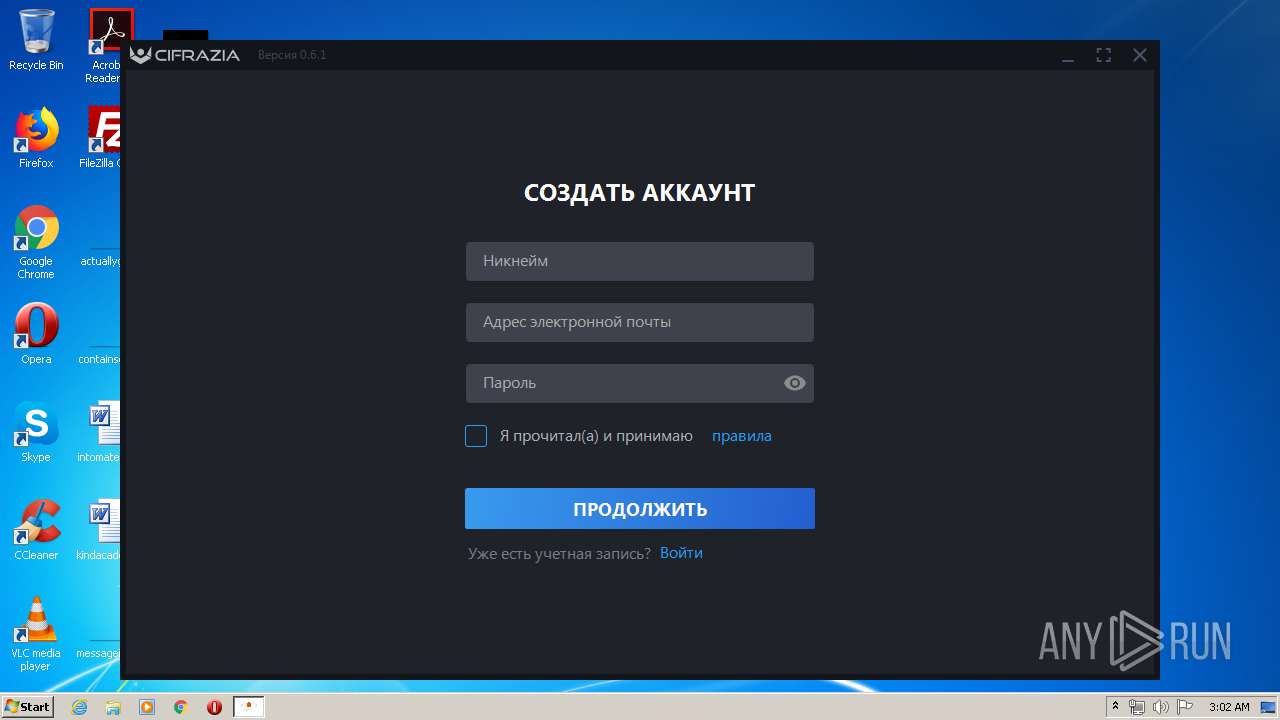Click the СОЗДАТЬ АККАУНТ heading

[x=640, y=193]
